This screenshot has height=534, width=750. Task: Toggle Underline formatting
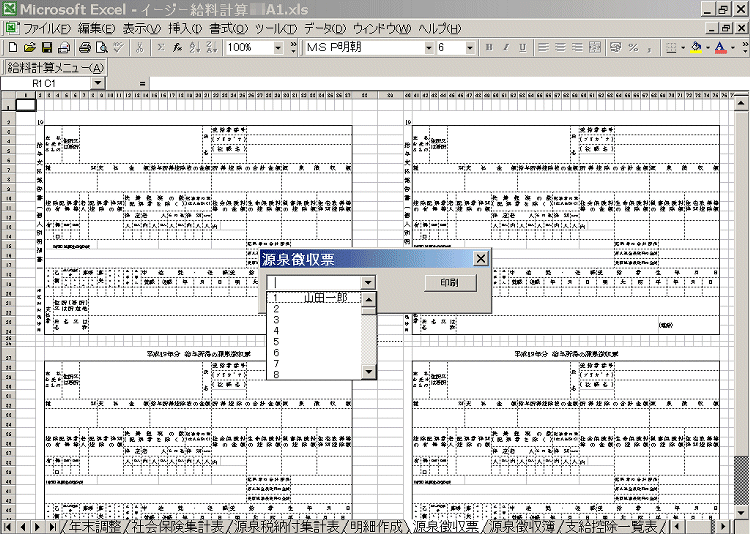[523, 47]
